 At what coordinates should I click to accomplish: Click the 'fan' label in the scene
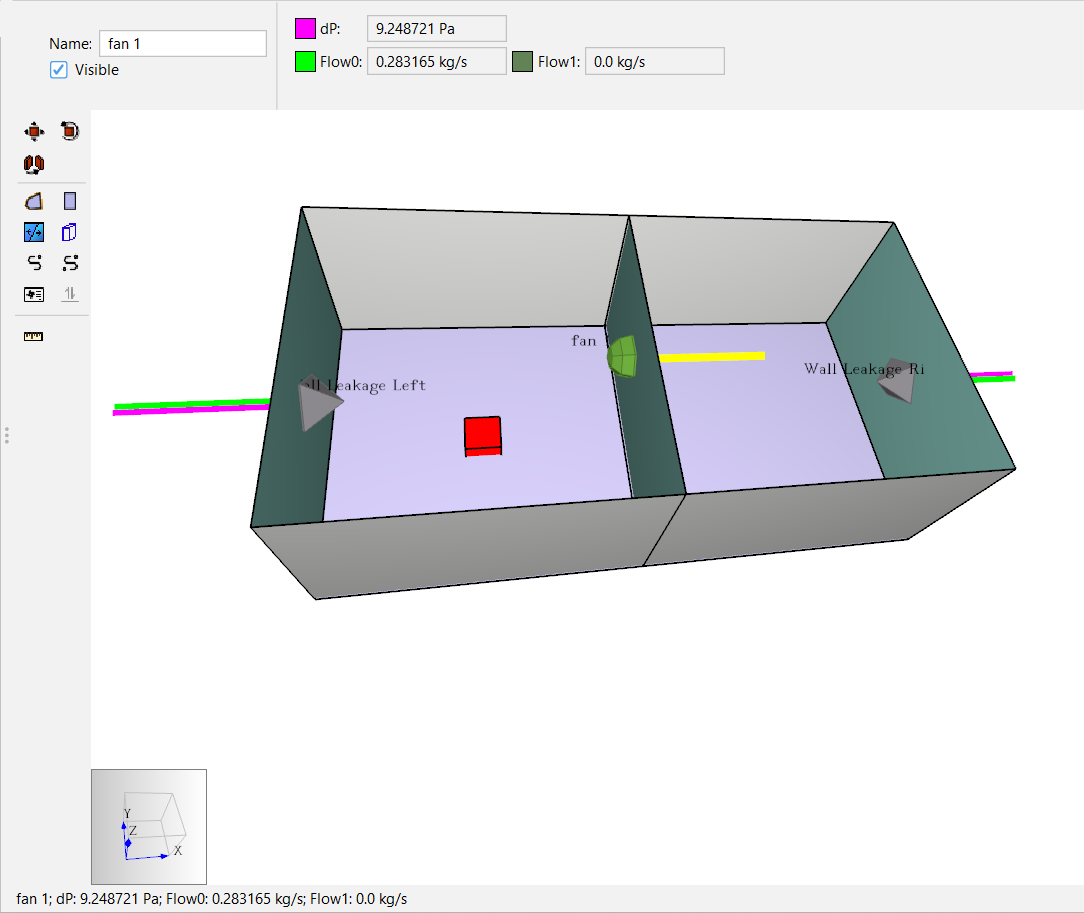pyautogui.click(x=583, y=341)
